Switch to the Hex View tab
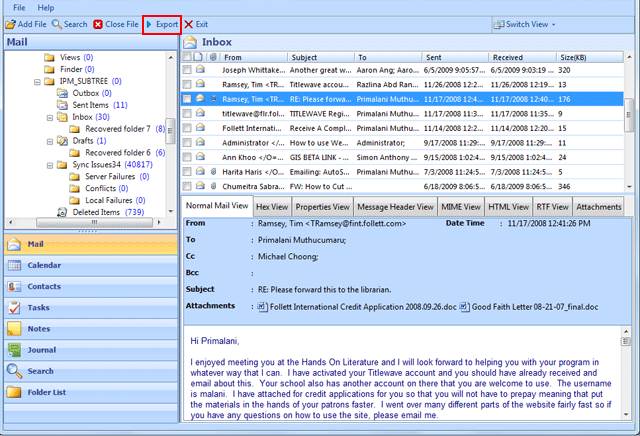 pos(272,207)
